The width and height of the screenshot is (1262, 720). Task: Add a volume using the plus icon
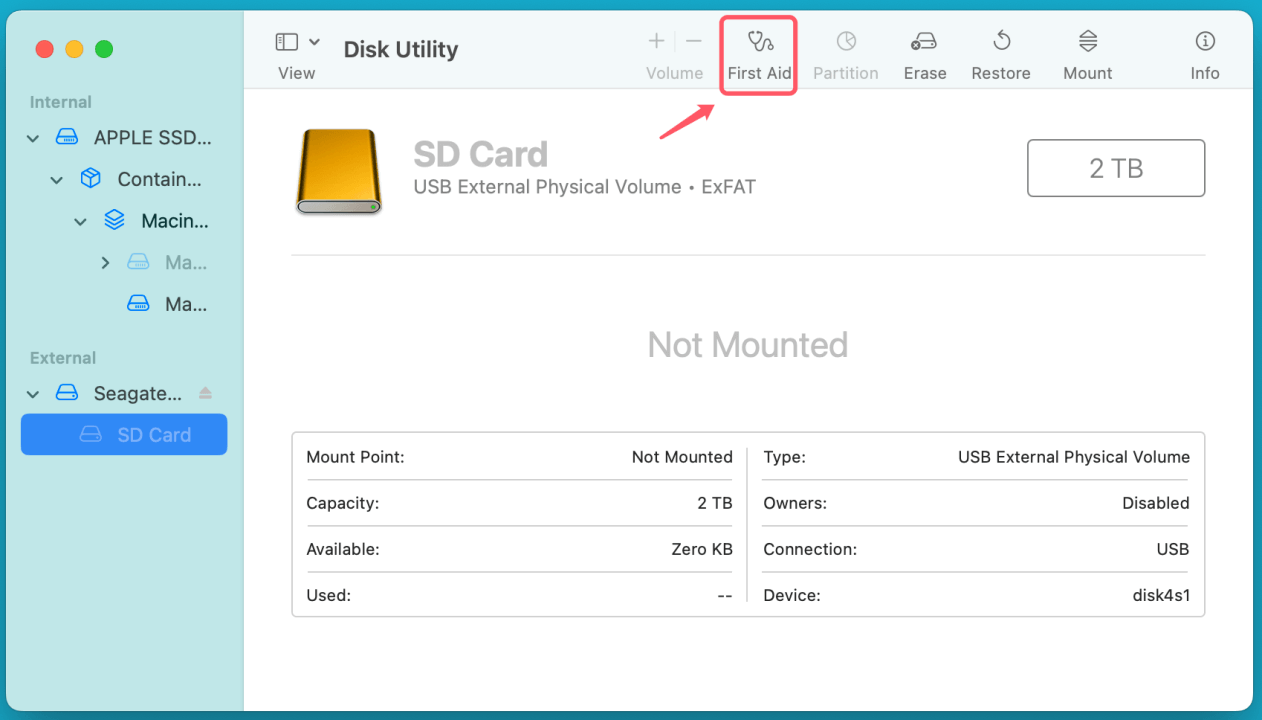coord(656,41)
